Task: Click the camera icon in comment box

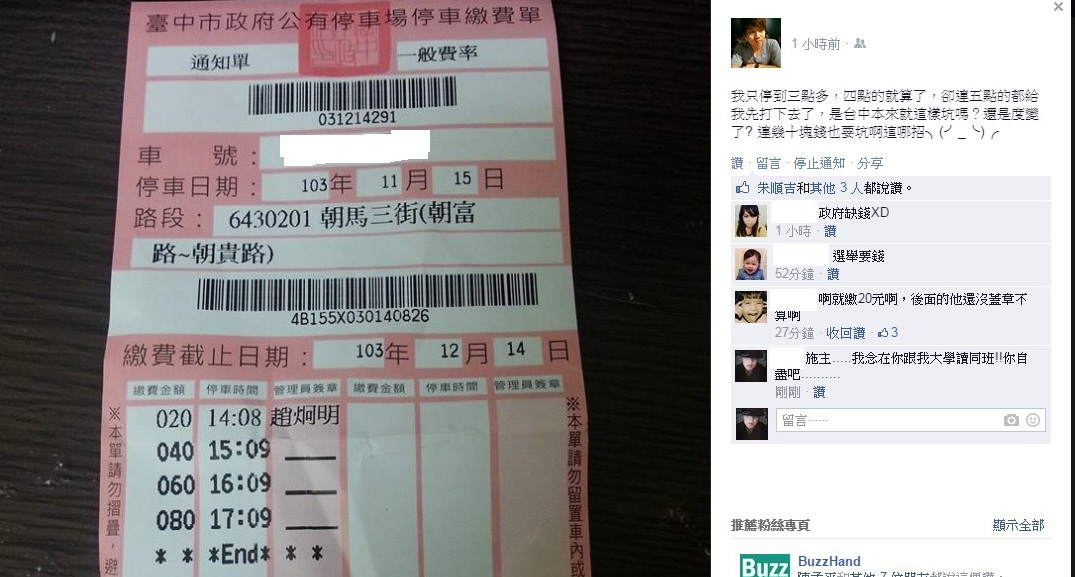Action: (1011, 420)
